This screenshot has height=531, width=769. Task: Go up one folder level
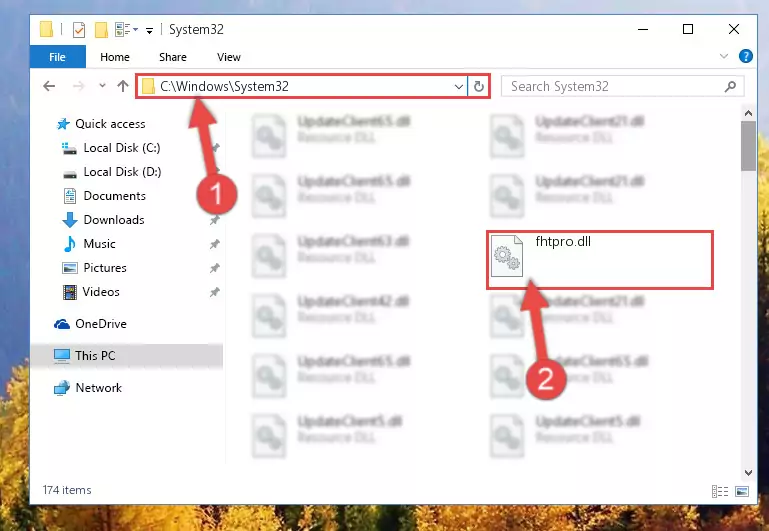[x=123, y=86]
